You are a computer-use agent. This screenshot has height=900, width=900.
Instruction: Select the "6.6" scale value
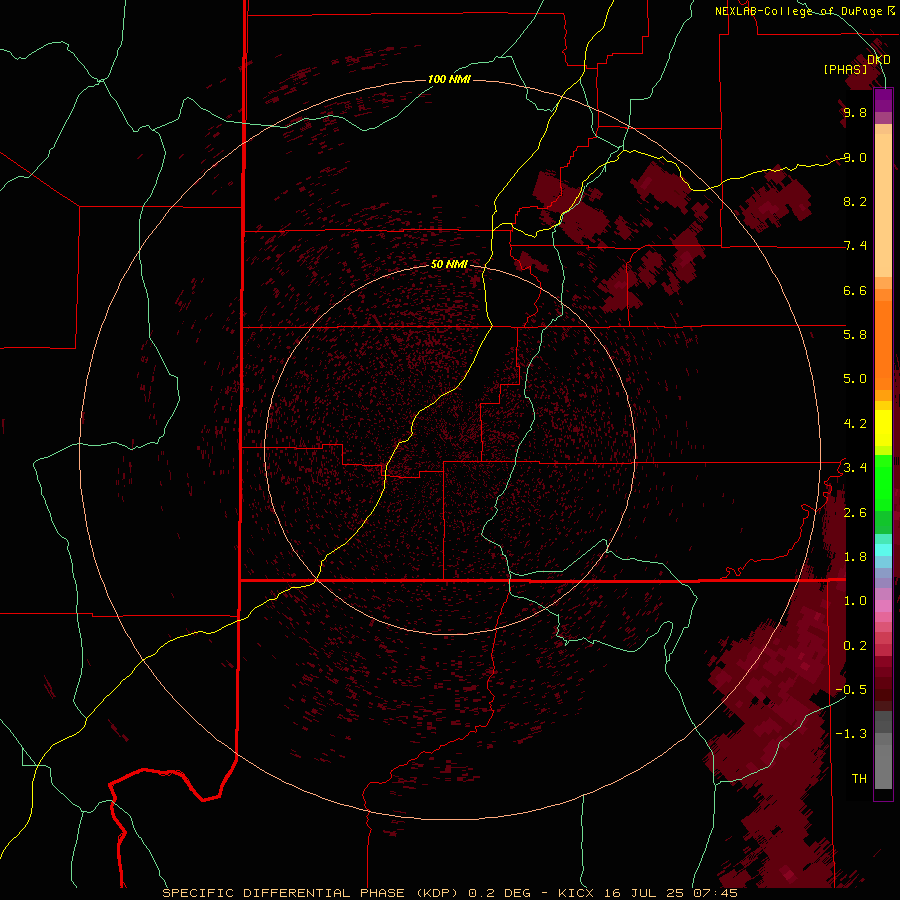[x=855, y=290]
